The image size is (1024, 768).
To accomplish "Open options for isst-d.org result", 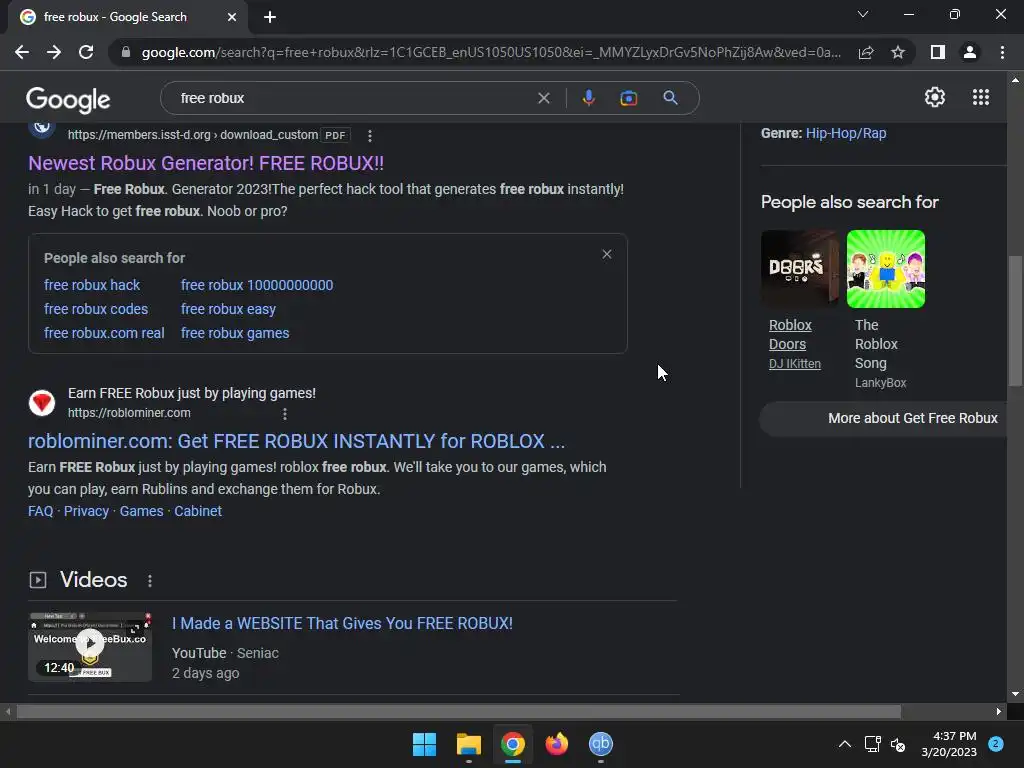I will (370, 135).
